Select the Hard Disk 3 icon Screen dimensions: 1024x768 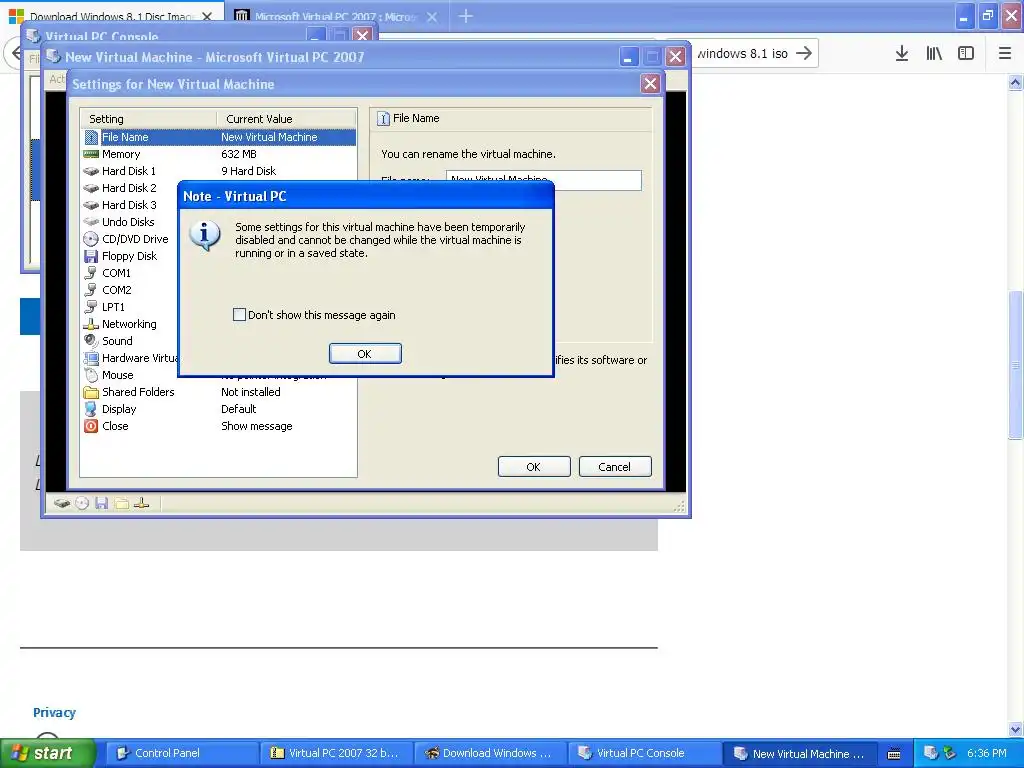[91, 205]
